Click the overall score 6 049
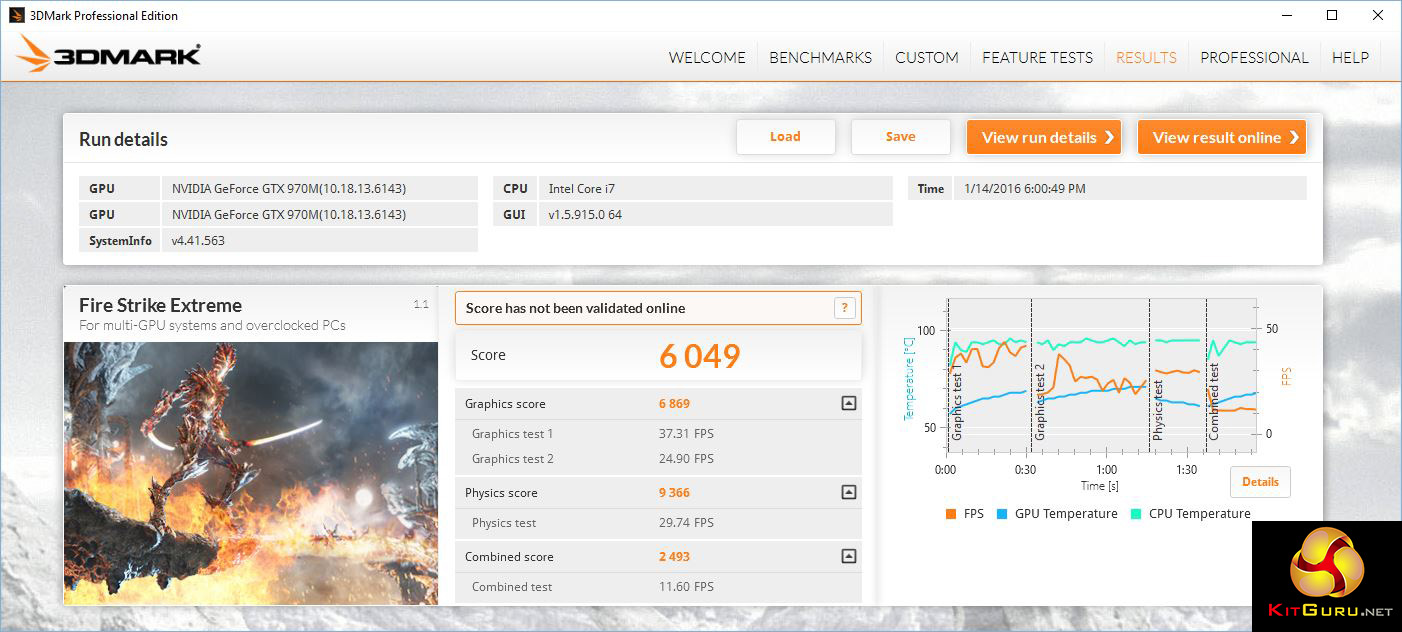Image resolution: width=1402 pixels, height=632 pixels. coord(700,356)
